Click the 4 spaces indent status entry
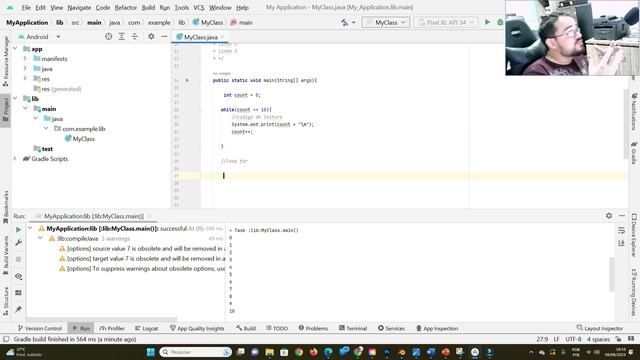Screen dimensions: 640x360 coord(598,339)
